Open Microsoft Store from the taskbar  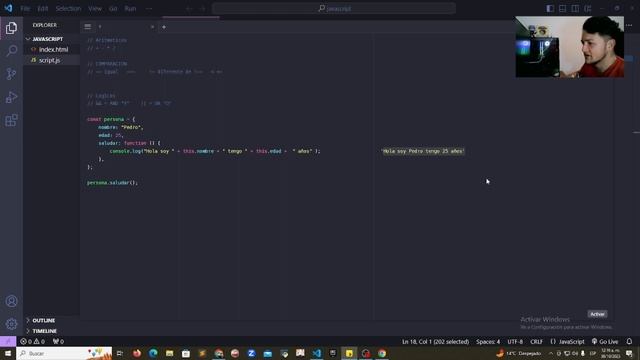pyautogui.click(x=186, y=353)
